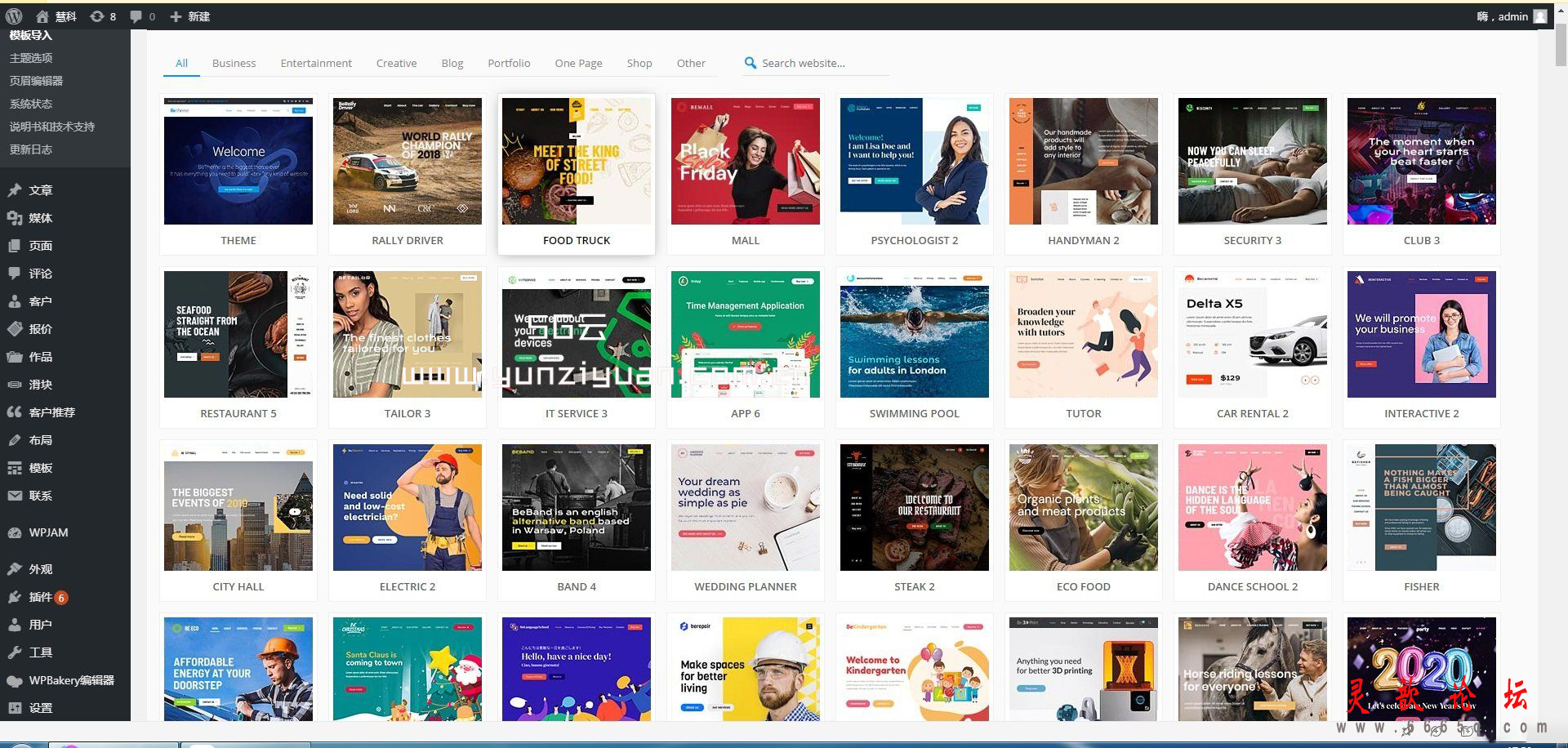
Task: Switch to the Other filter tab
Action: [691, 63]
